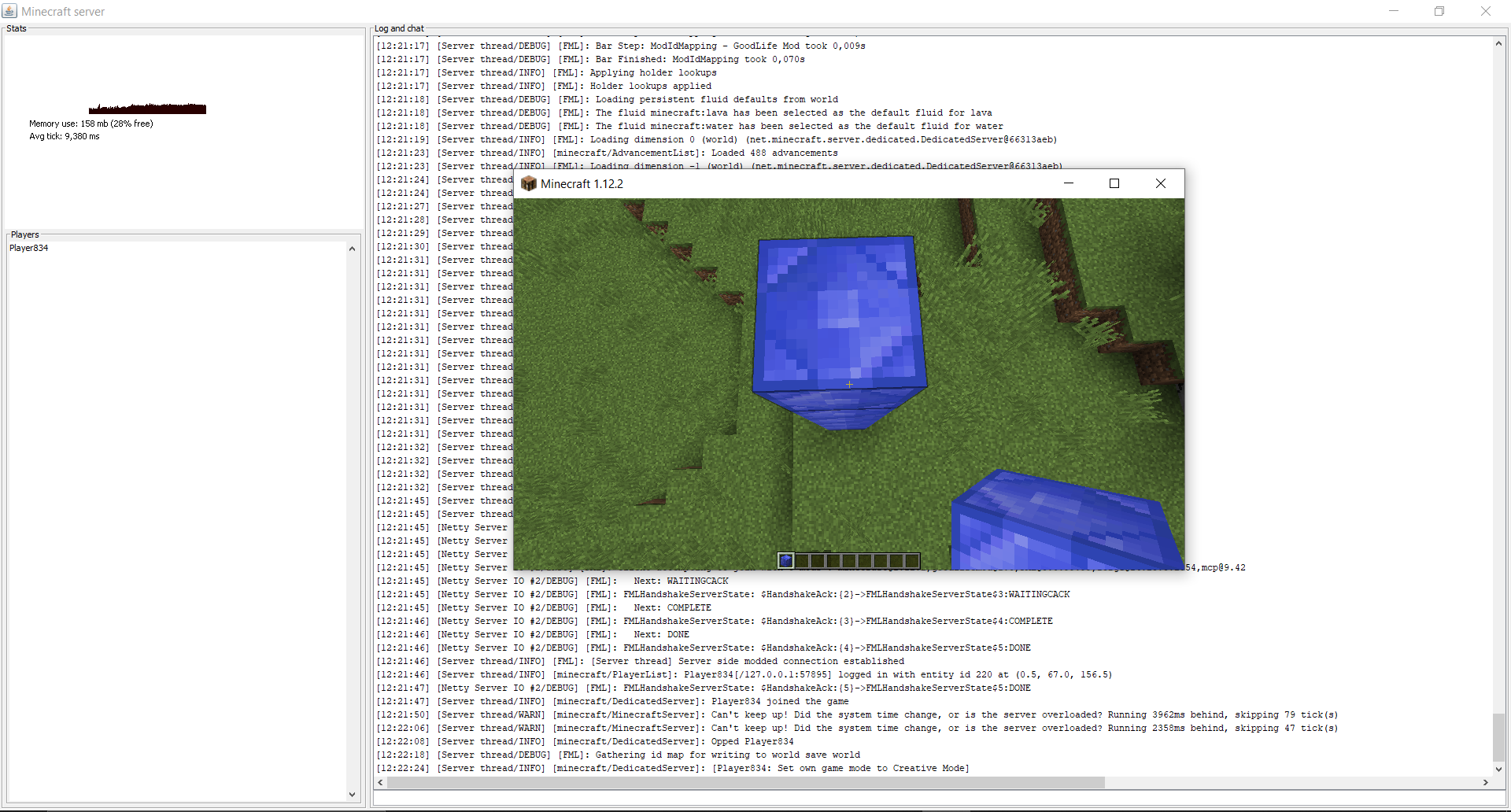Close the Minecraft 1.12.2 game window

click(1160, 183)
